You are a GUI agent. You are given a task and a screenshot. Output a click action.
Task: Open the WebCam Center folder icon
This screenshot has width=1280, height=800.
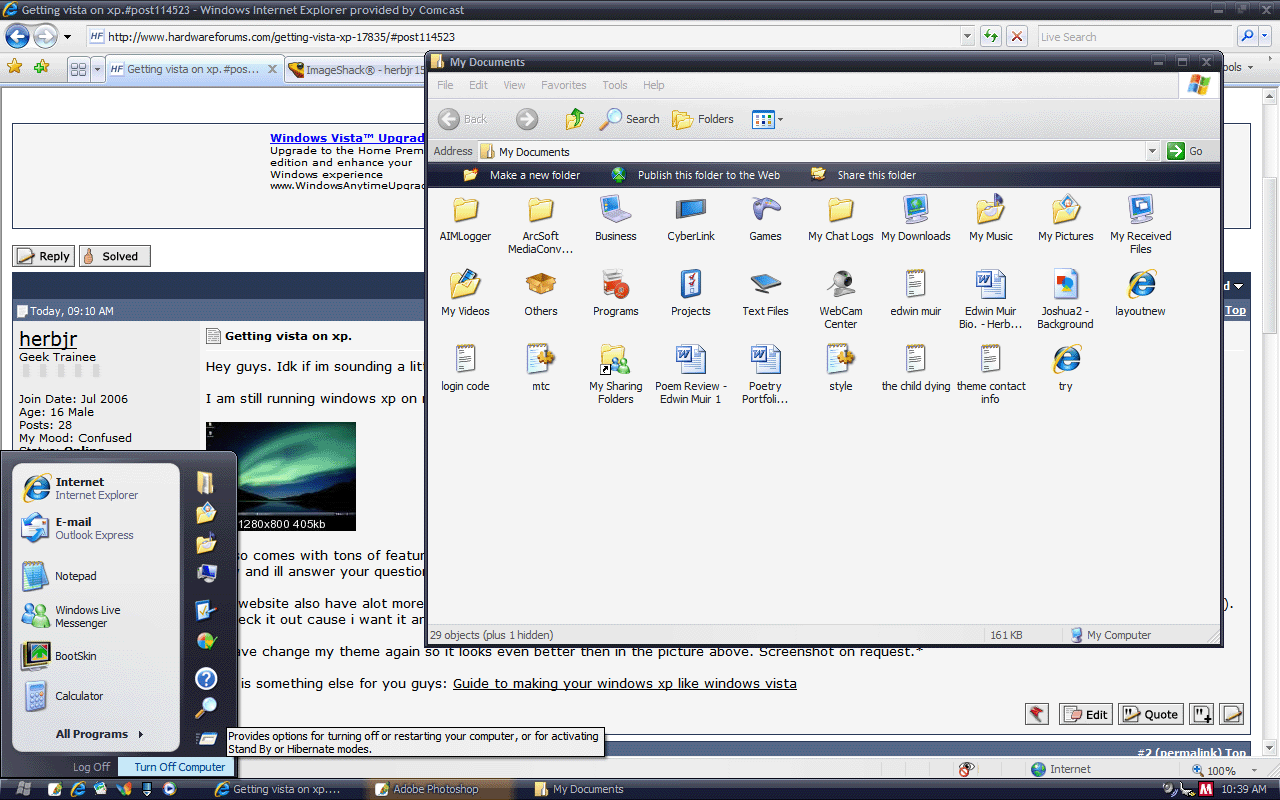[x=840, y=299]
